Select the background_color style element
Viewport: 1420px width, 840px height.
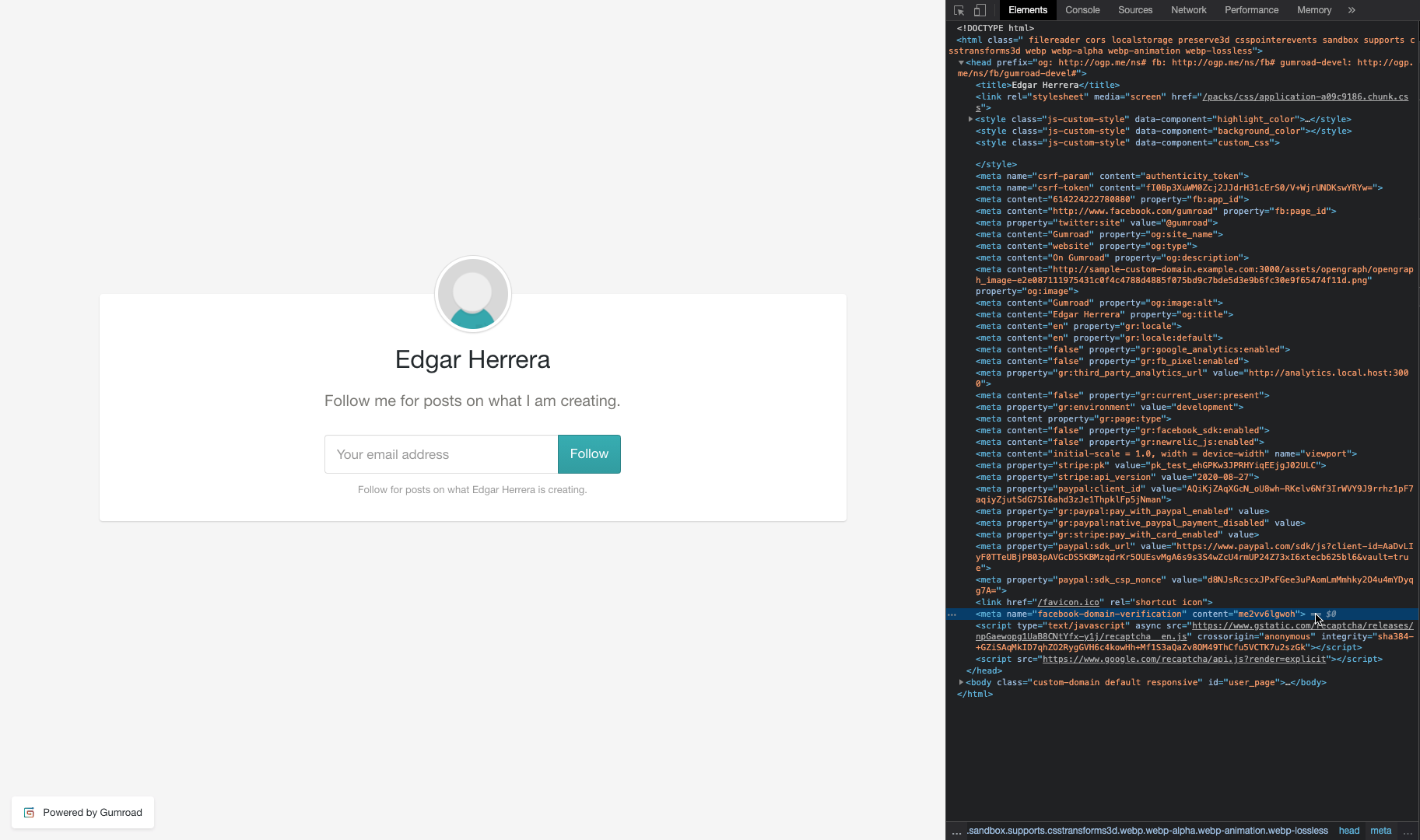pos(1163,131)
